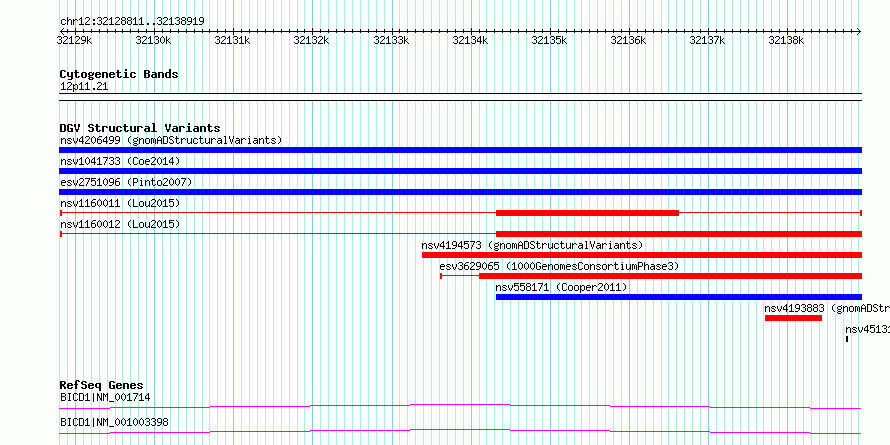Click the Cytogenetic Bands track title

tap(119, 74)
